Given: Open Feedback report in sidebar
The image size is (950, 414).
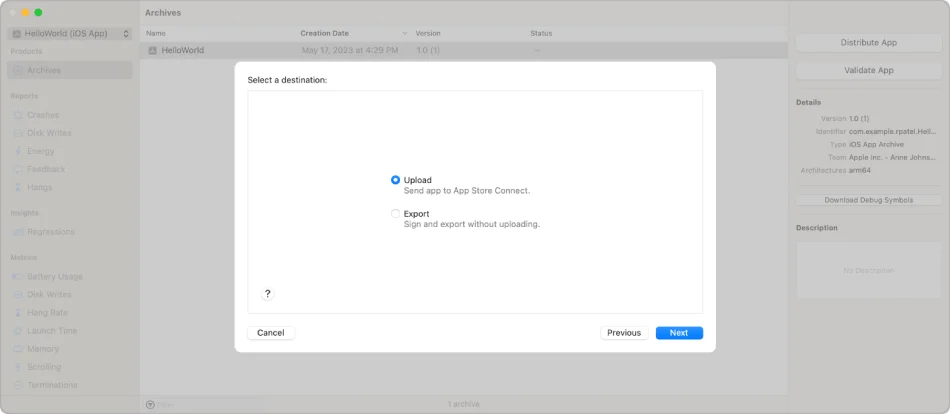Looking at the screenshot, I should tap(46, 169).
